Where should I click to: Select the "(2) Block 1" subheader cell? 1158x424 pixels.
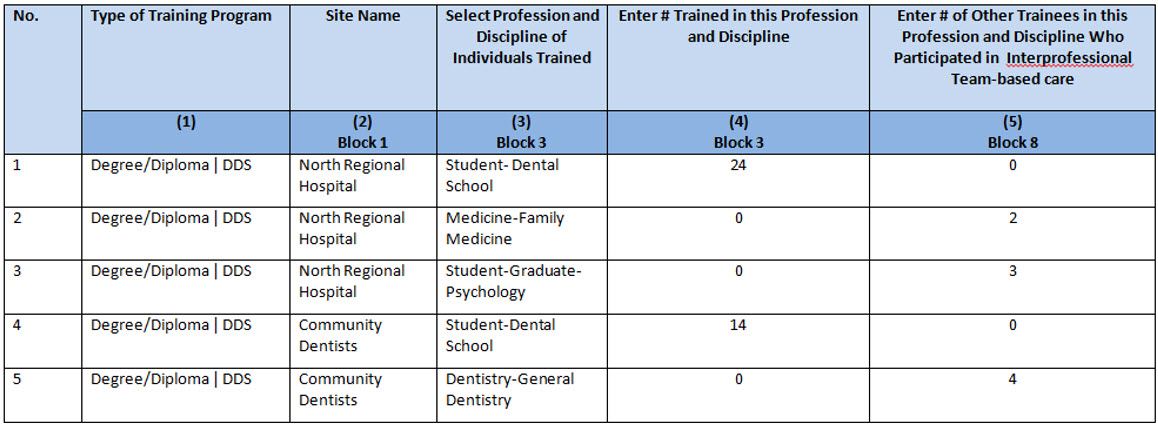point(362,132)
